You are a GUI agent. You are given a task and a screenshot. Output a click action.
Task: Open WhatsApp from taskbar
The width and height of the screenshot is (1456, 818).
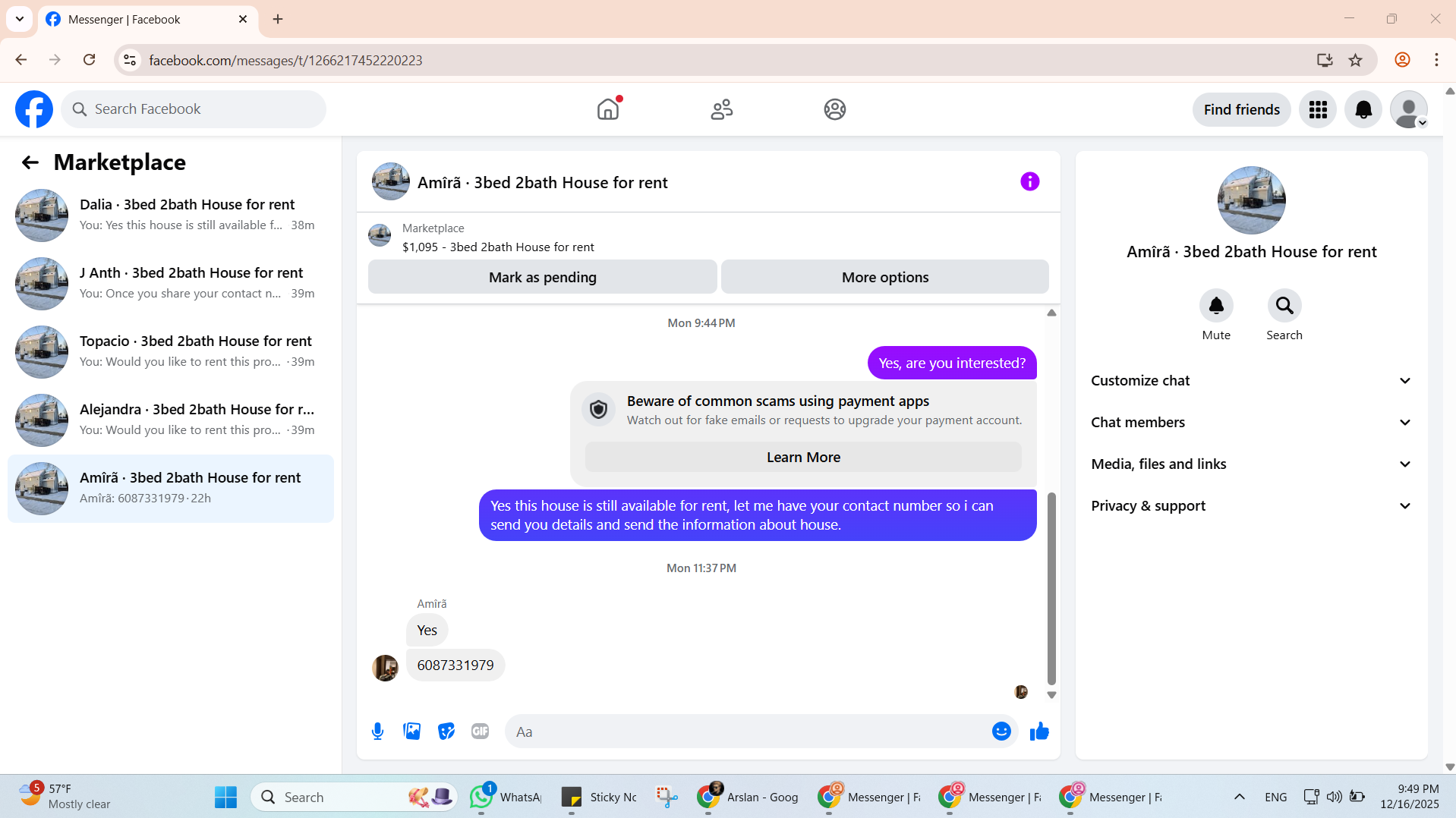[506, 797]
